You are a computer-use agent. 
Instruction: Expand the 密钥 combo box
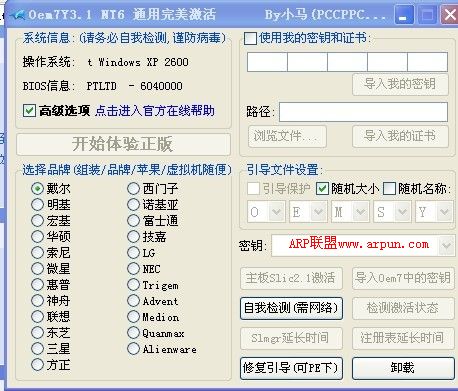tap(446, 246)
